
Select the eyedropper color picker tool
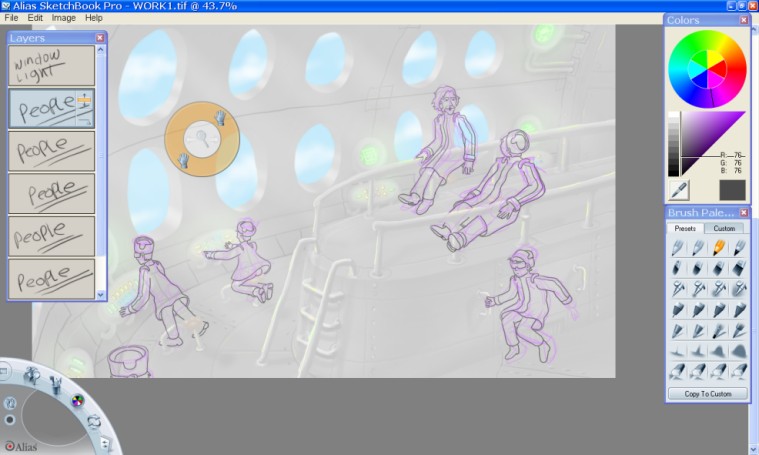(x=679, y=188)
